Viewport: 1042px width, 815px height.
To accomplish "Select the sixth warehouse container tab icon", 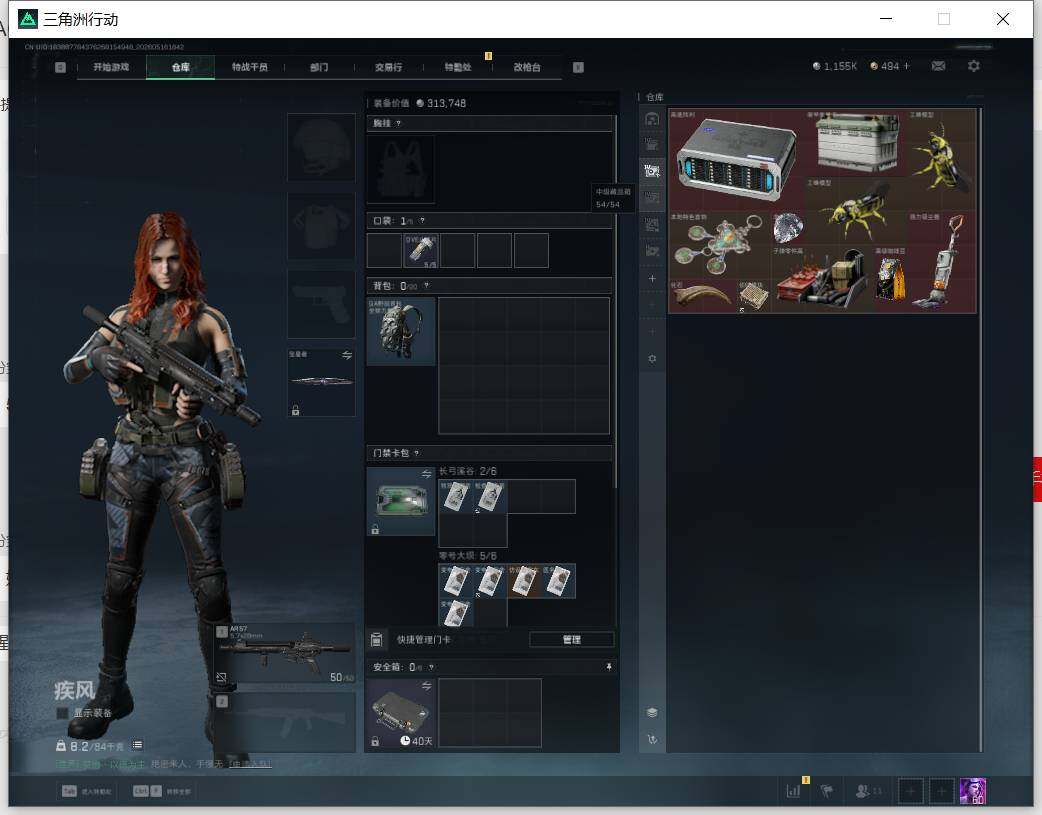I will point(652,251).
